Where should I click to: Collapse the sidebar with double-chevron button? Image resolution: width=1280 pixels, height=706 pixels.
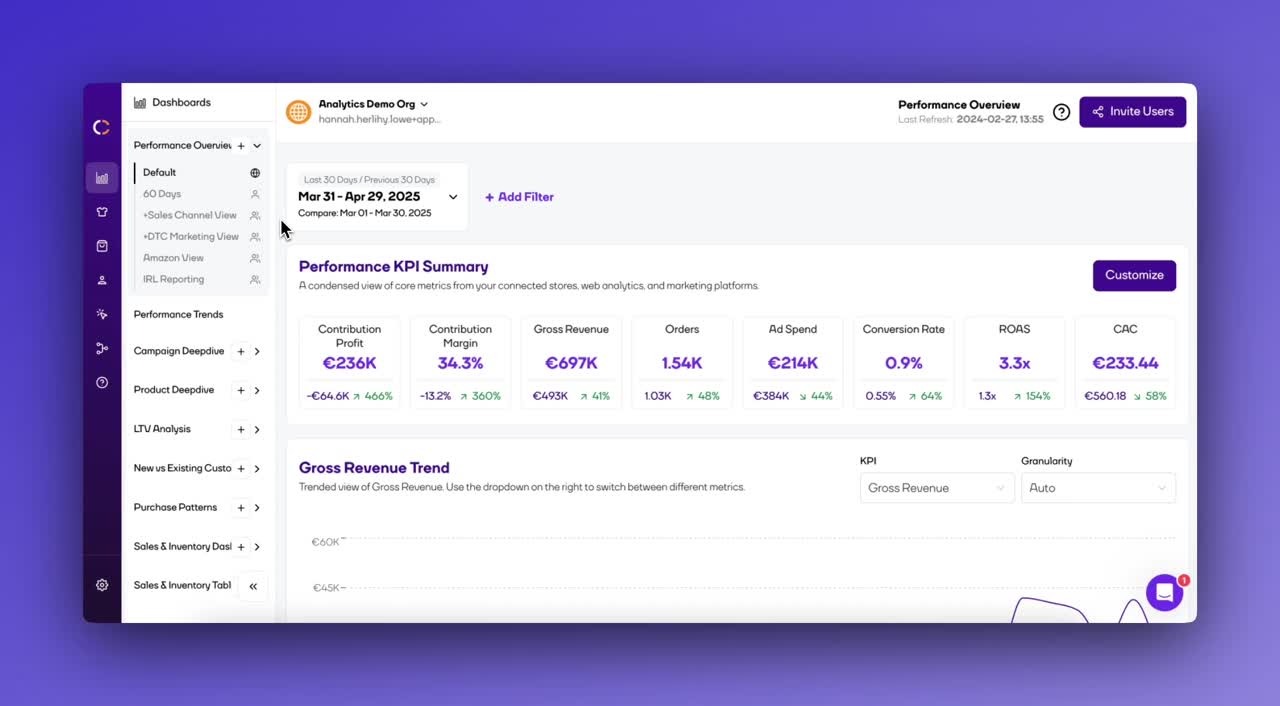point(253,586)
